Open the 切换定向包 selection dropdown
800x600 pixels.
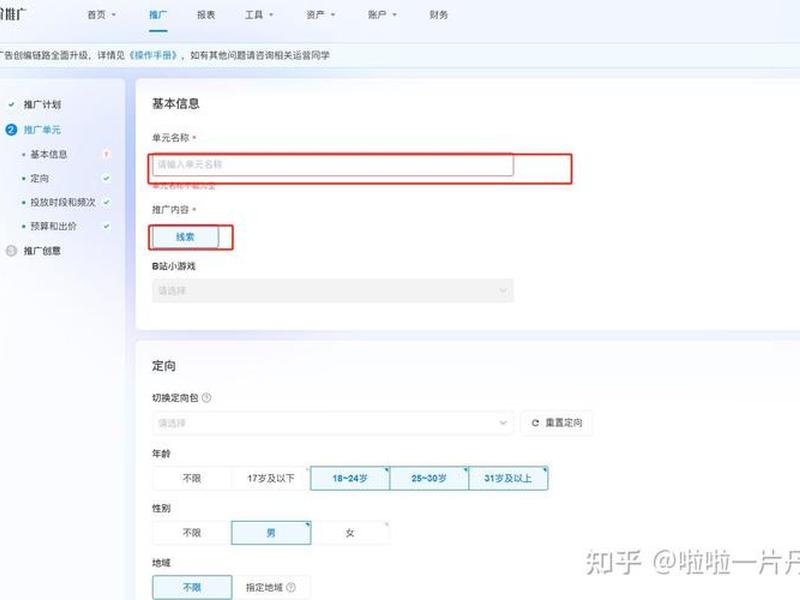click(x=333, y=422)
